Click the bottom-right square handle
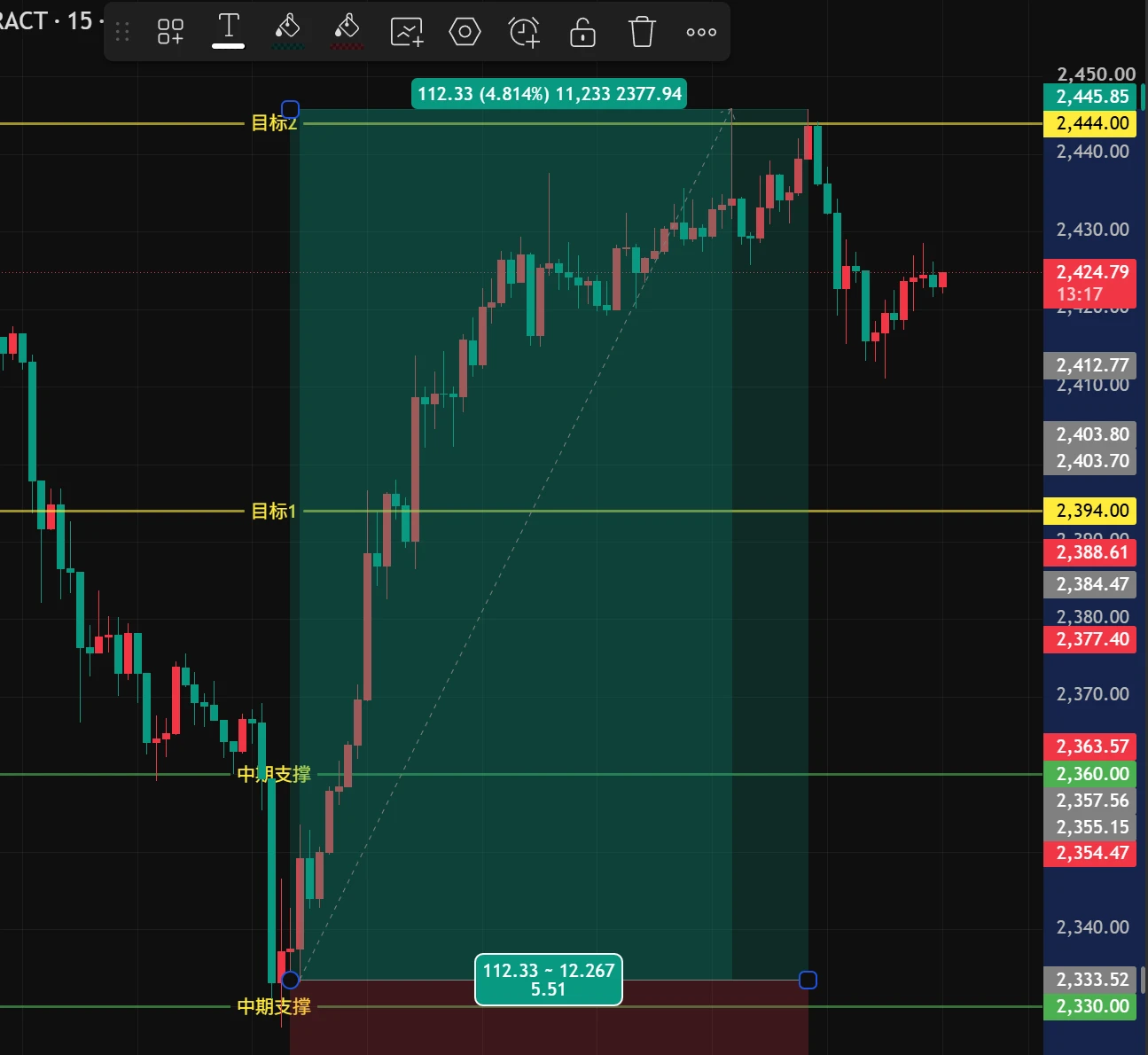This screenshot has height=1055, width=1148. (x=808, y=980)
